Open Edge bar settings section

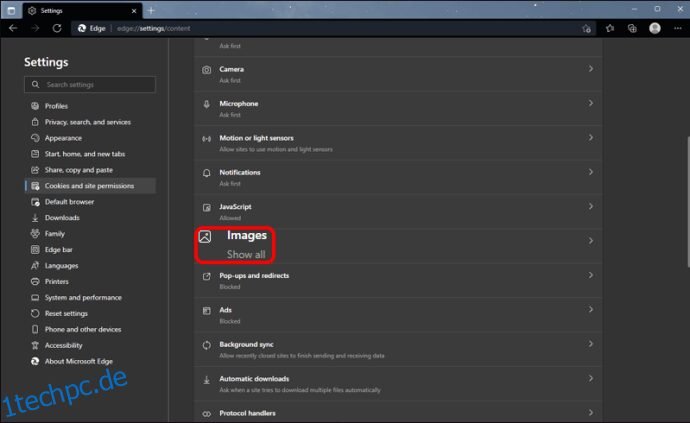90,250
